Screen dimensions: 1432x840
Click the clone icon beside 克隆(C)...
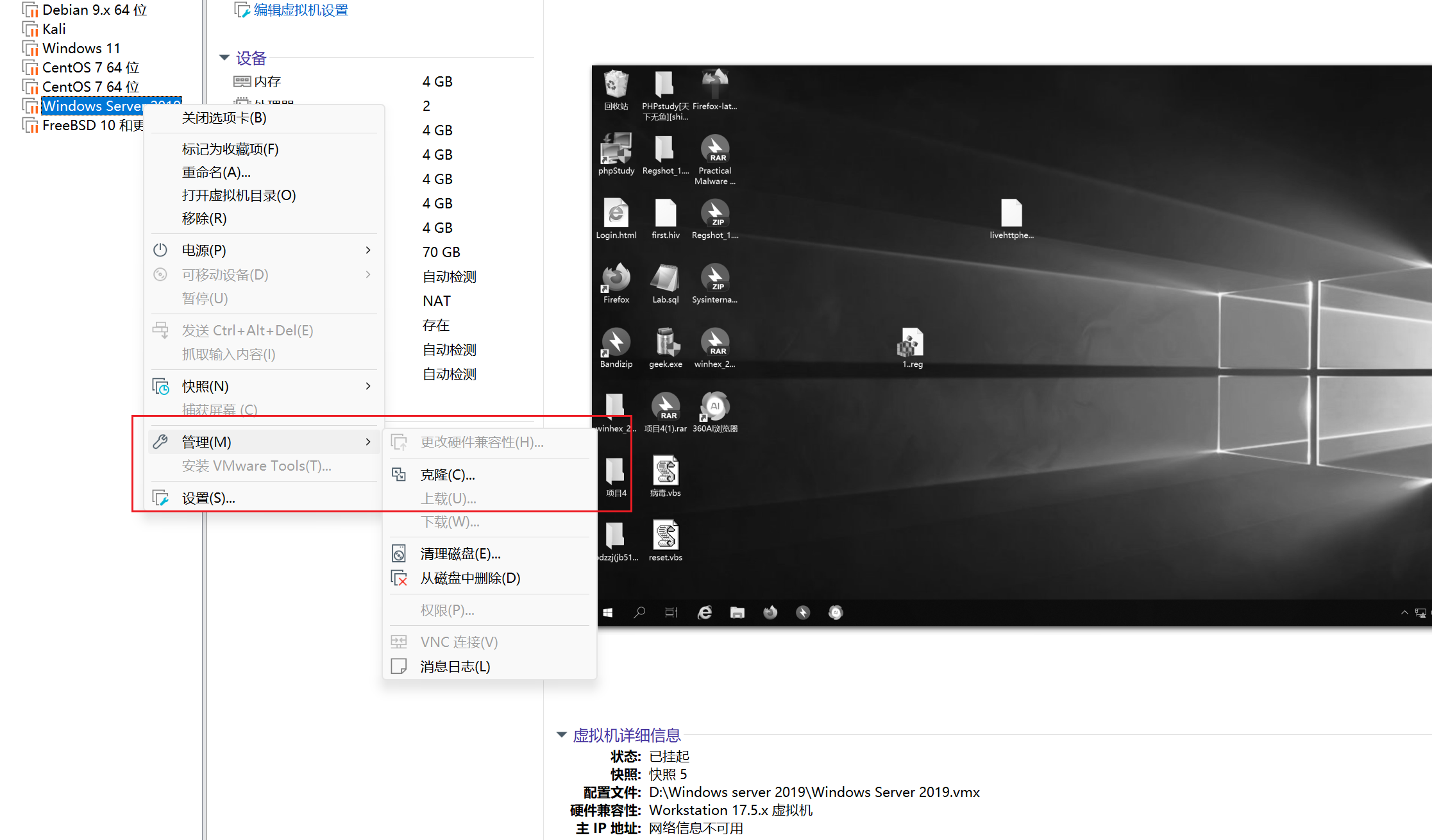click(x=399, y=475)
